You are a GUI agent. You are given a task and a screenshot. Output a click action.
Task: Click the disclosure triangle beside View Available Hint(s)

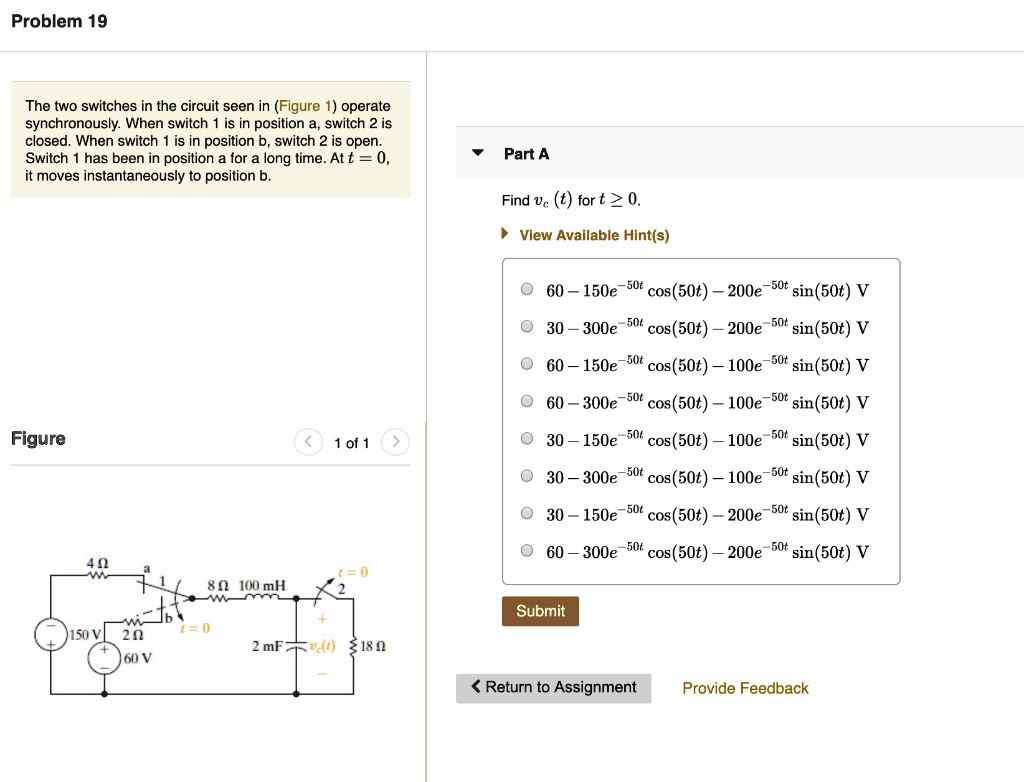(x=503, y=235)
